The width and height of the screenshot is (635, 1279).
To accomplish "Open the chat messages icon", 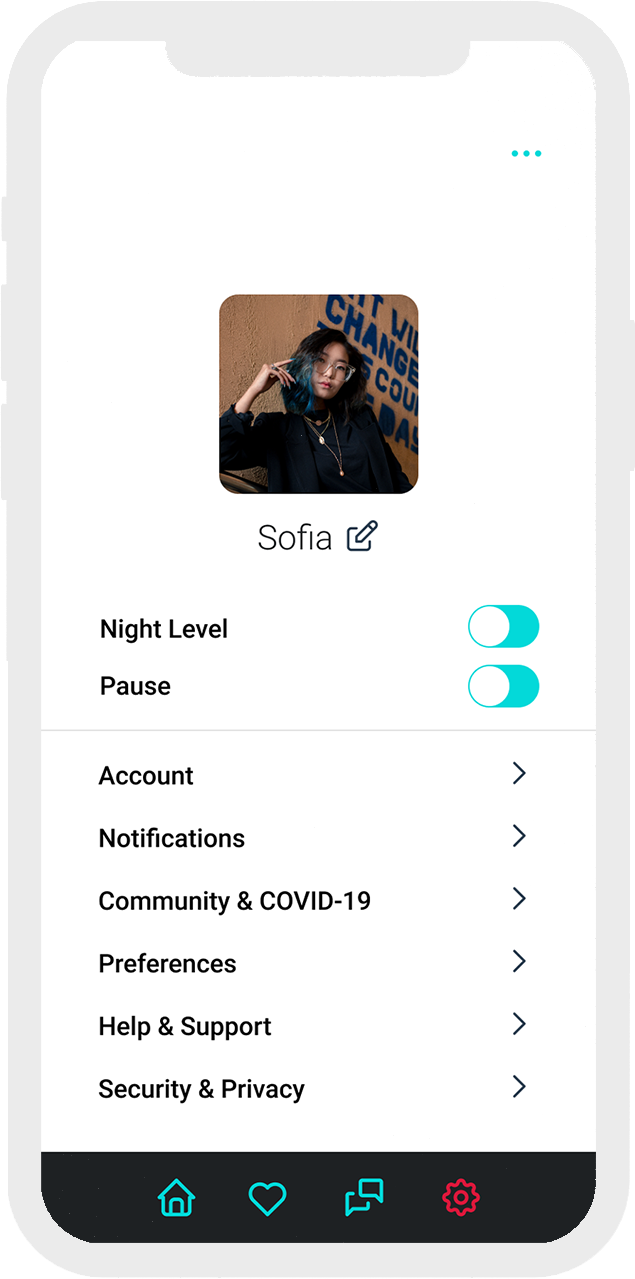I will [364, 1197].
